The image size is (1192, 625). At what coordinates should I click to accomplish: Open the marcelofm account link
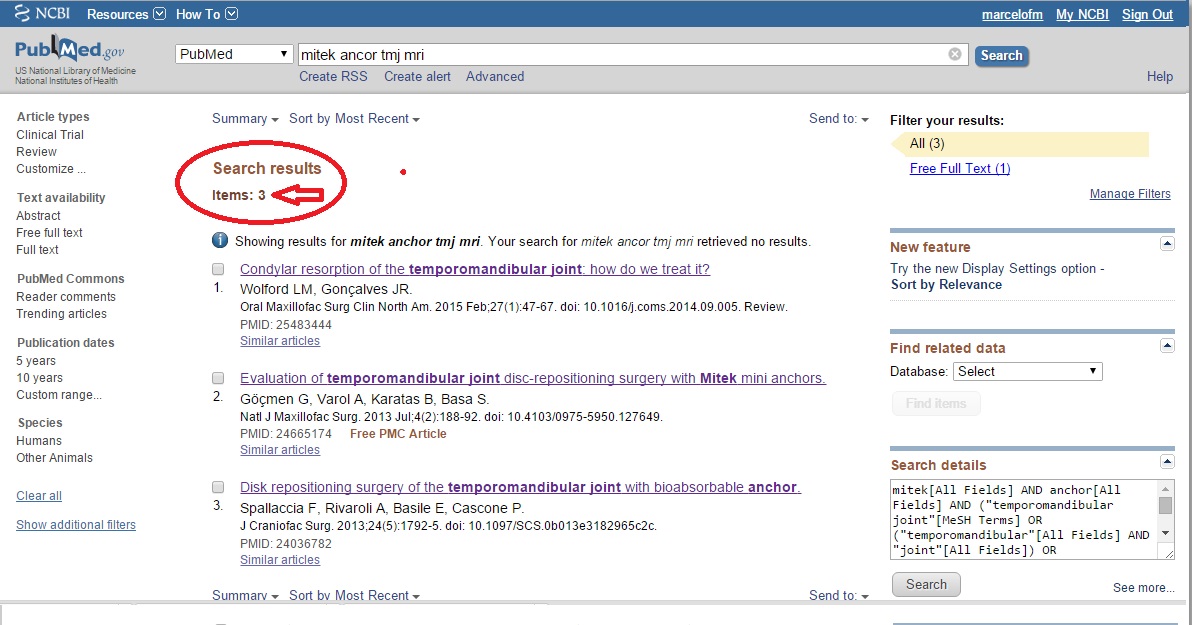(1012, 14)
